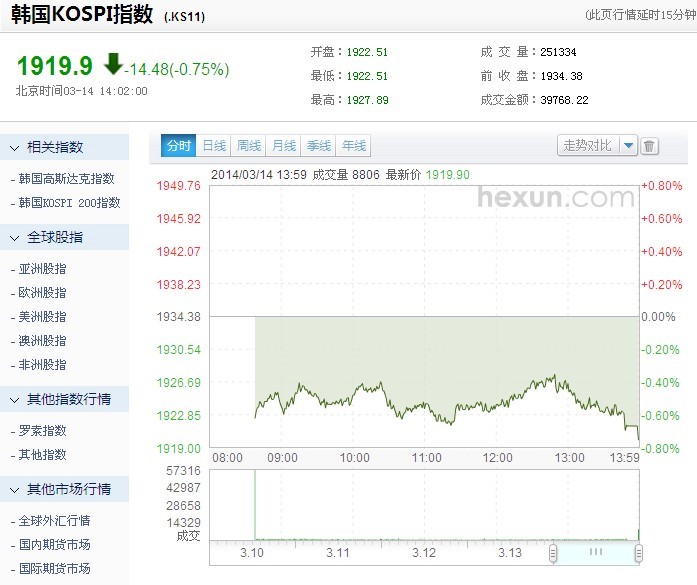Open 韩国KOSPI 200指数 link
The width and height of the screenshot is (697, 585).
[x=69, y=203]
